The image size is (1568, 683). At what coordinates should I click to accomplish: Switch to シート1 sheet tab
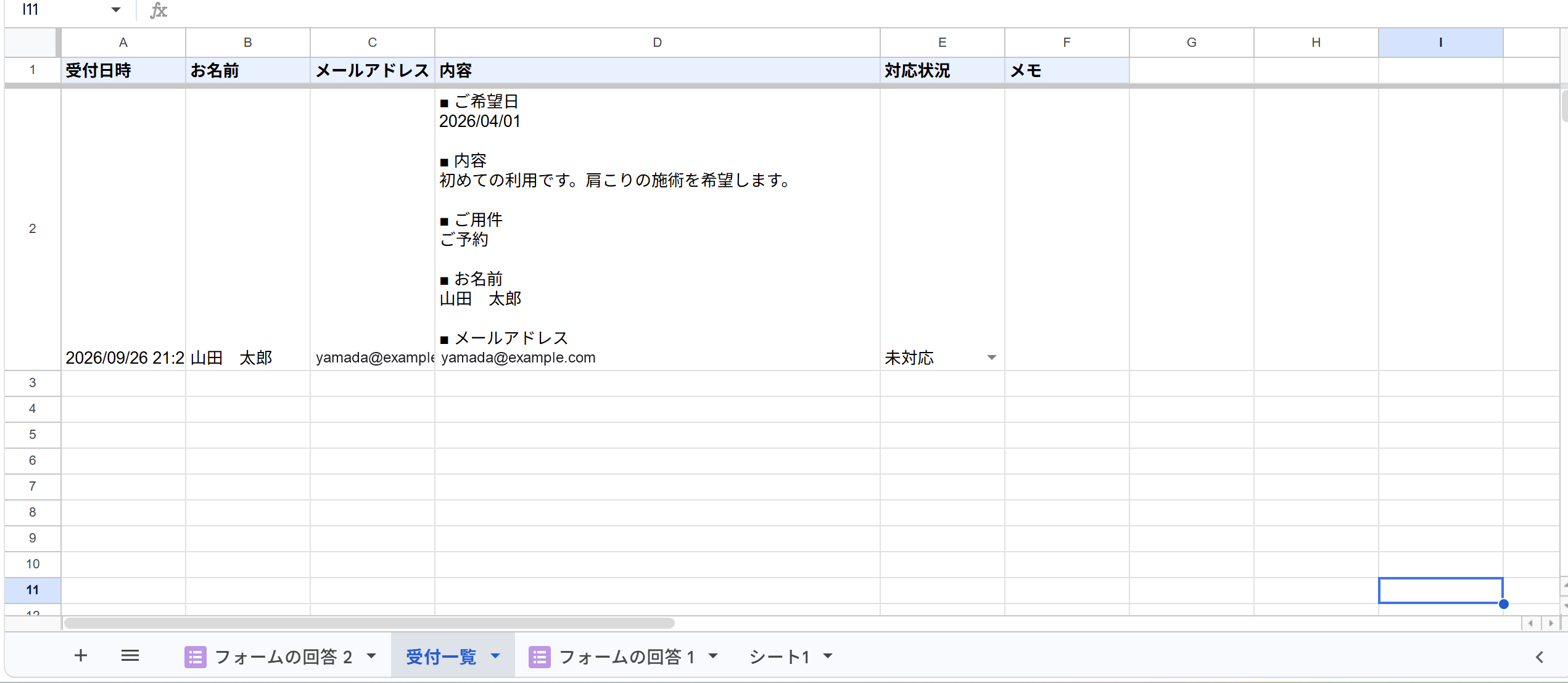coord(779,657)
